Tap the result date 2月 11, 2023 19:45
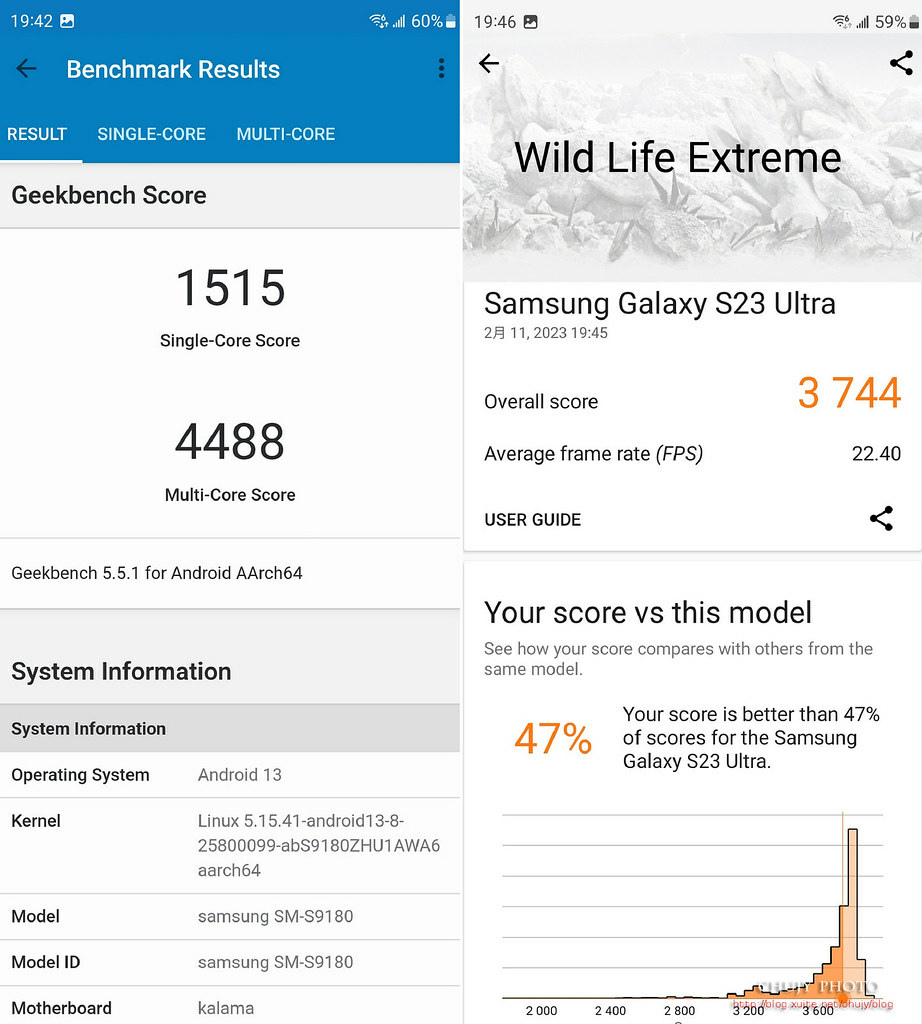Viewport: 922px width, 1024px height. coord(545,333)
